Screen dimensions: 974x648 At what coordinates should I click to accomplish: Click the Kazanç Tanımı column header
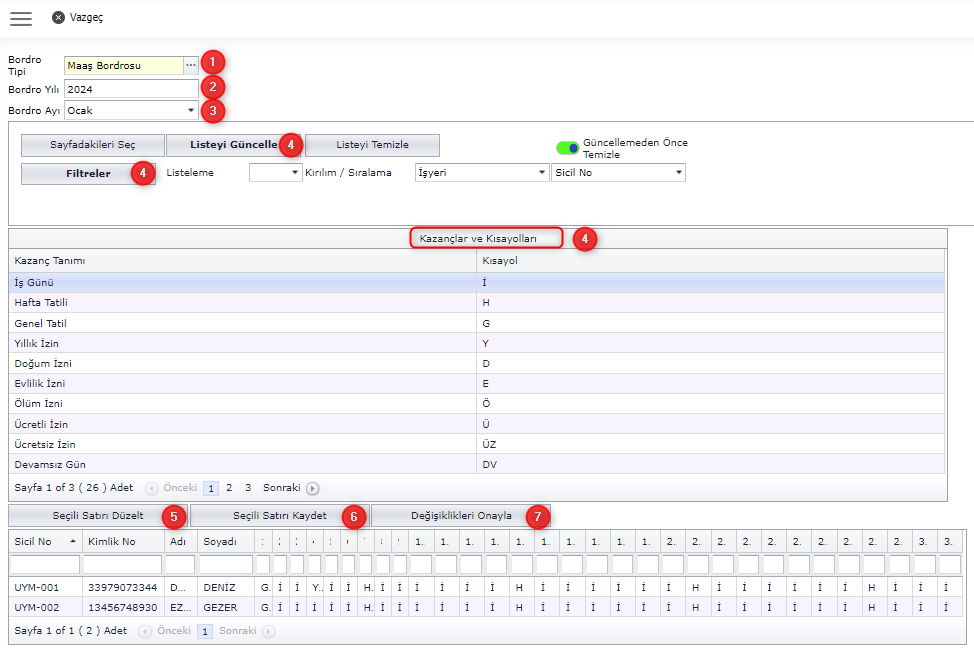243,261
